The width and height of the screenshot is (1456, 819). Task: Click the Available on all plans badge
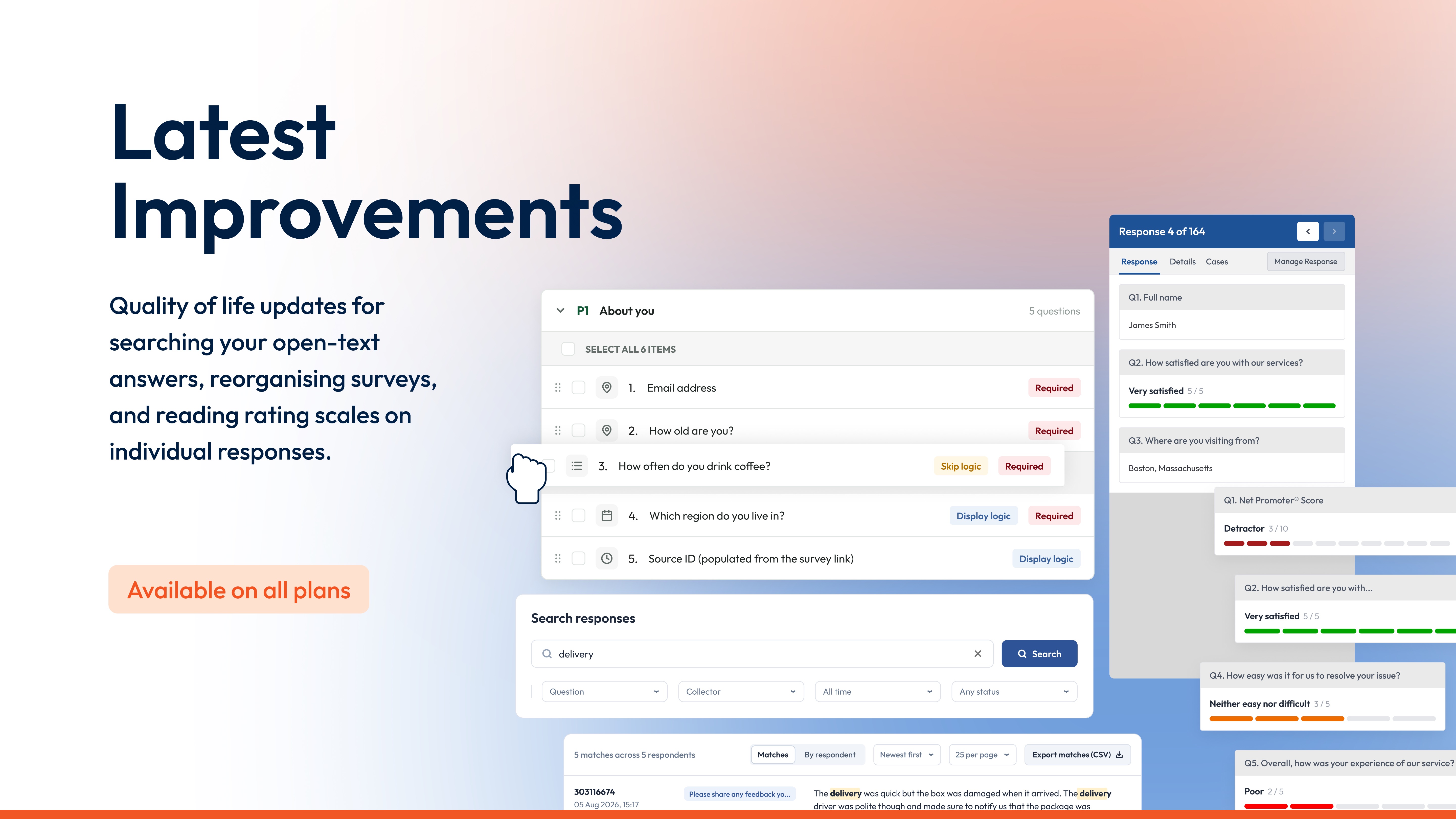[239, 589]
